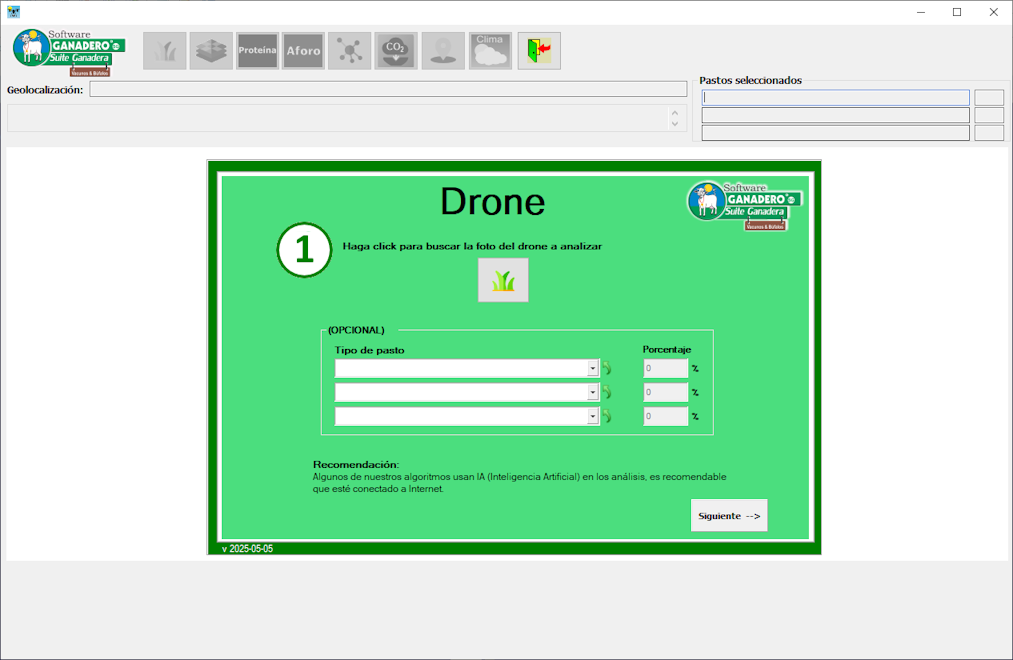
Task: Click the first Pastos seleccionados field
Action: coord(835,98)
